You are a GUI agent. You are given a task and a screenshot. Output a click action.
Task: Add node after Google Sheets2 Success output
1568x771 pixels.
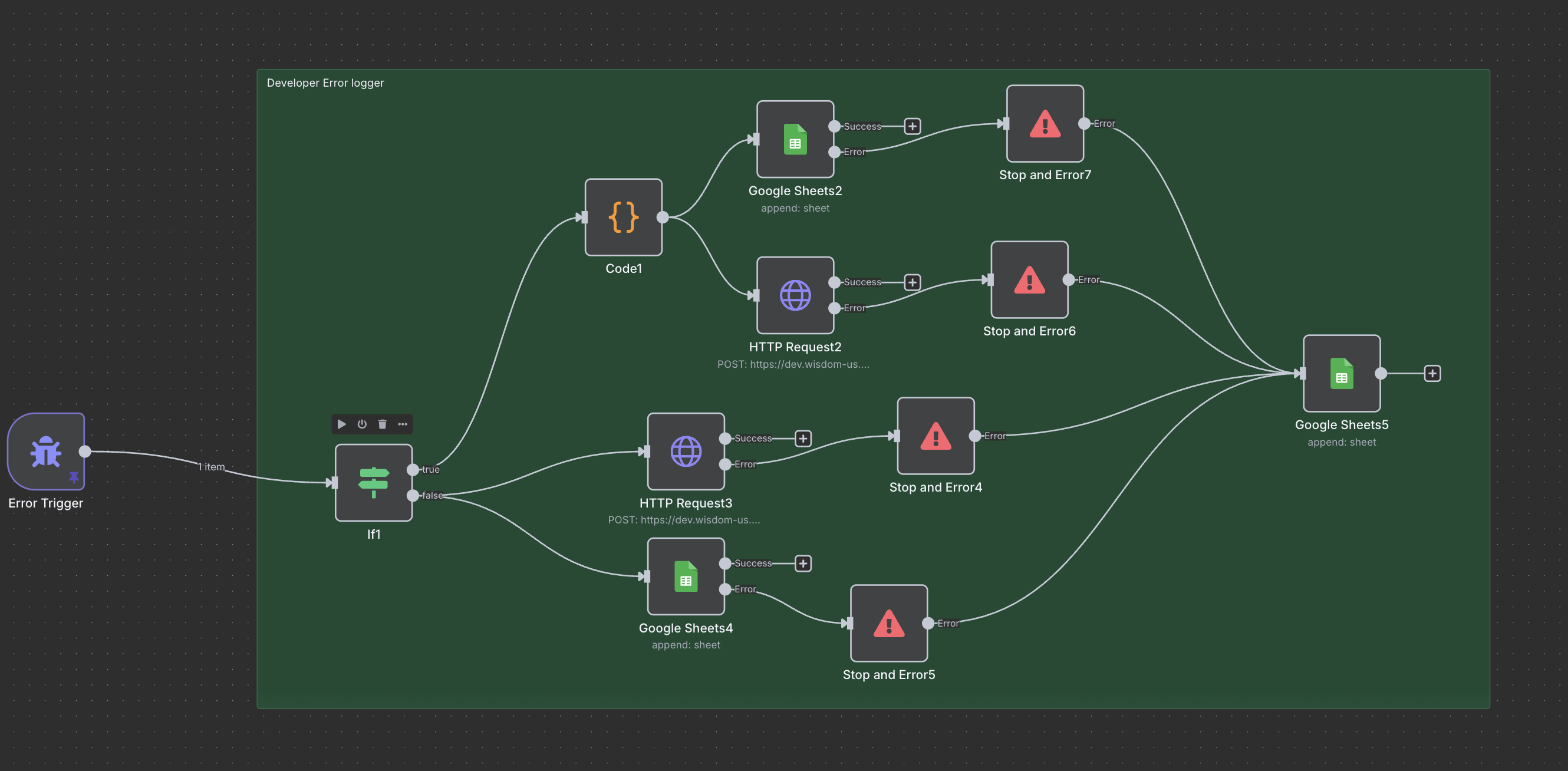tap(913, 126)
